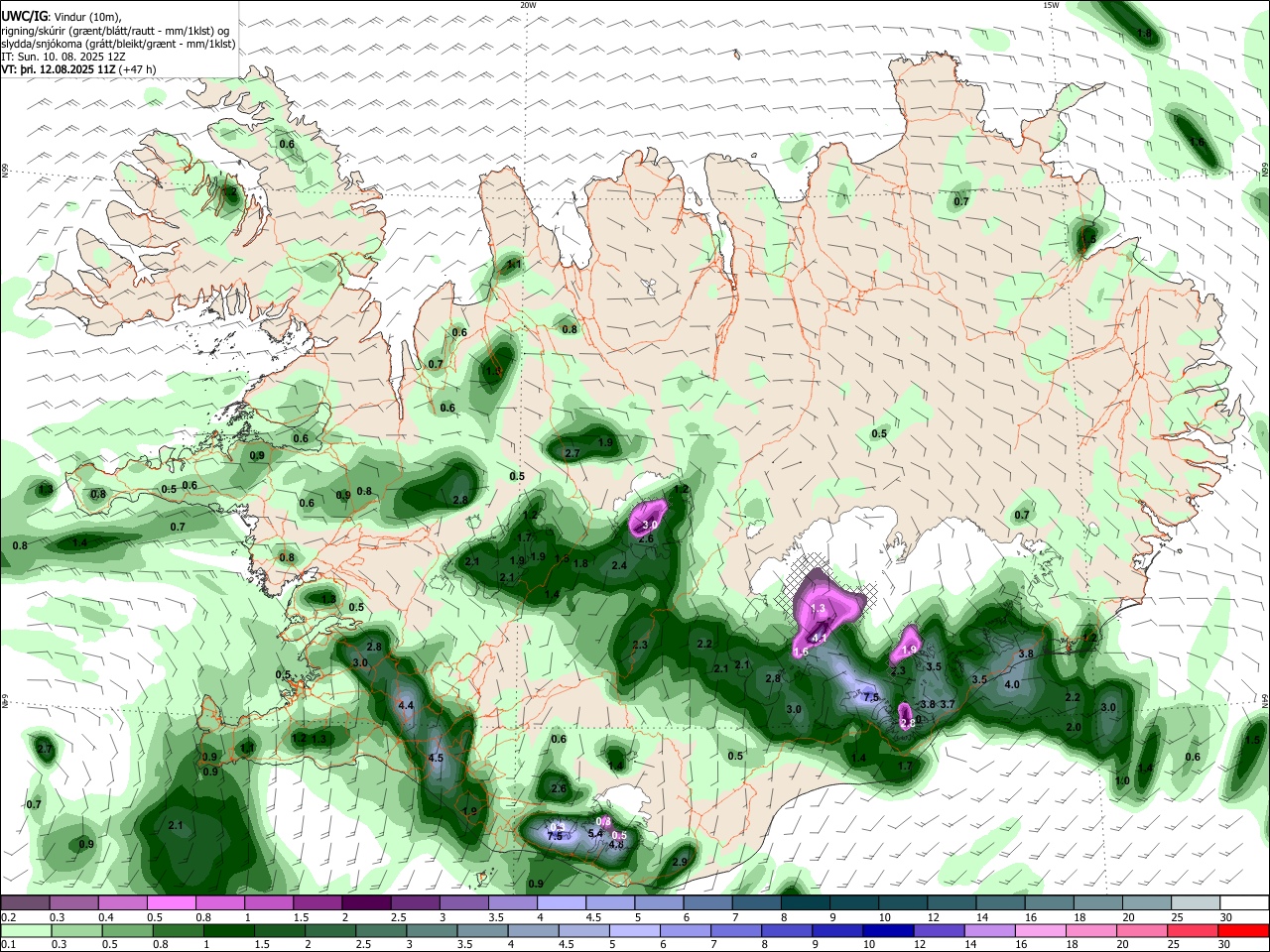This screenshot has height=952, width=1270.
Task: Pick the snow scale swatch starting at 6
Action: click(x=707, y=902)
